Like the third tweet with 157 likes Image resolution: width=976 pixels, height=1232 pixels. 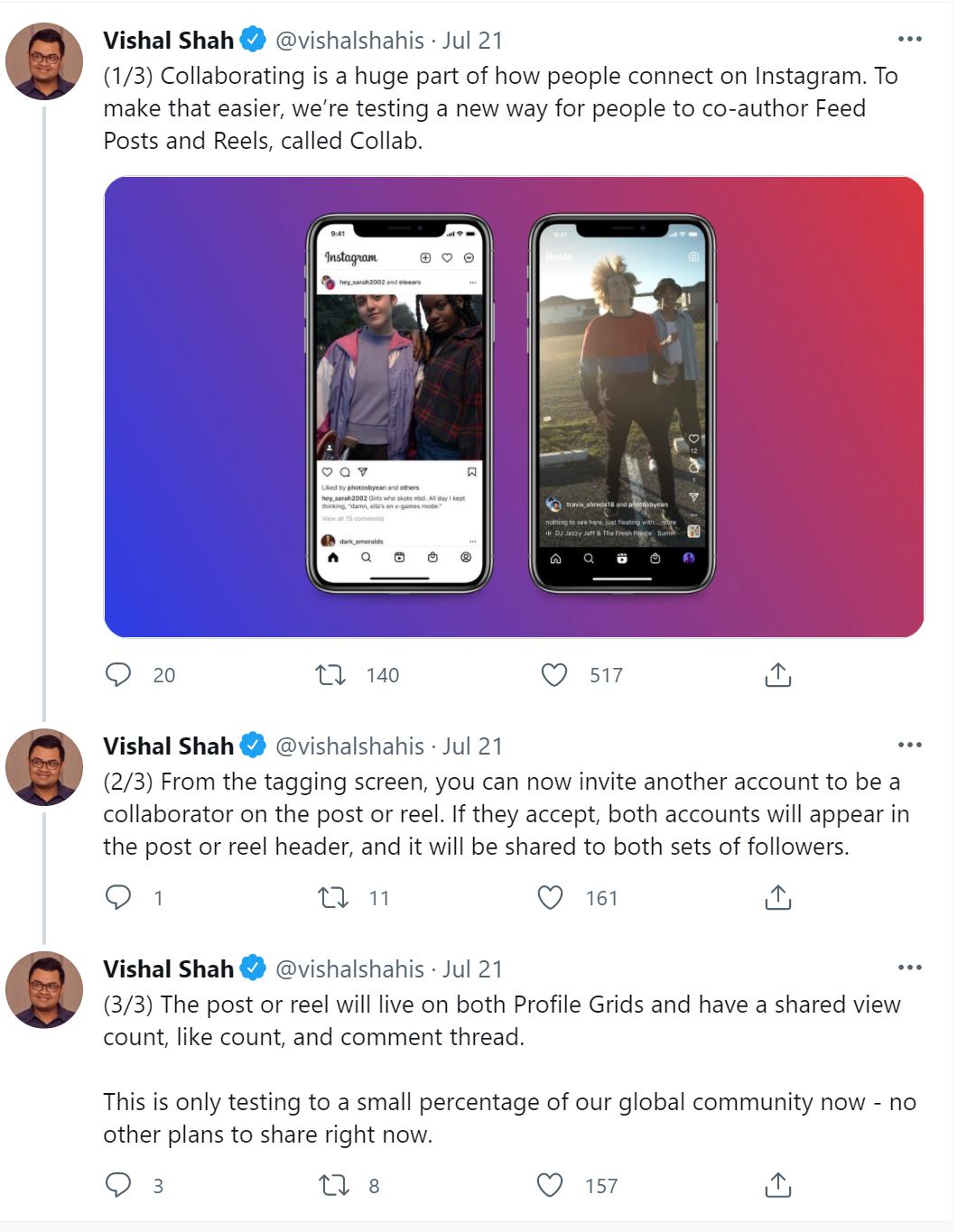(x=550, y=1185)
